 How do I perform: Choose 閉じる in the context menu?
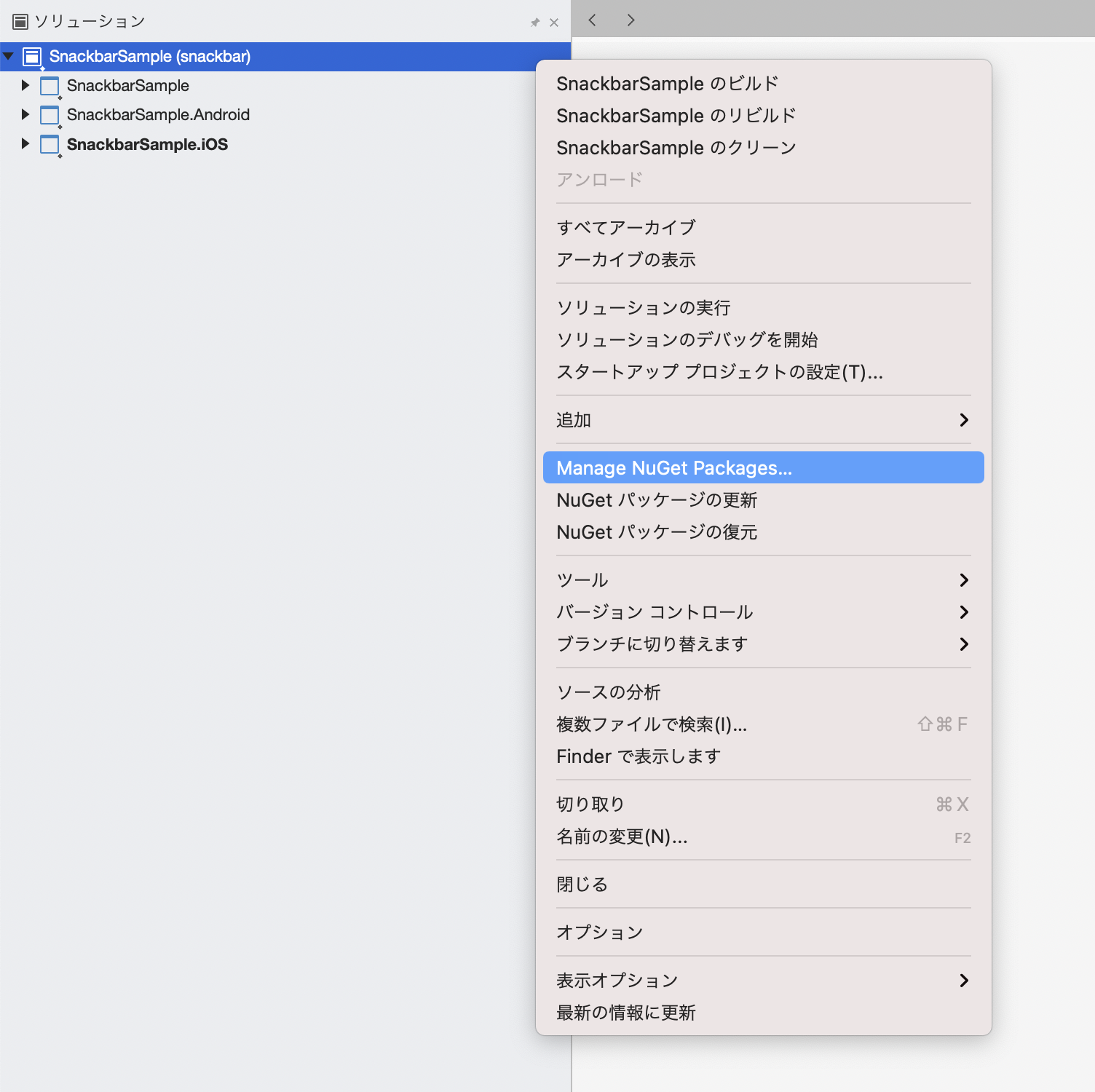764,885
